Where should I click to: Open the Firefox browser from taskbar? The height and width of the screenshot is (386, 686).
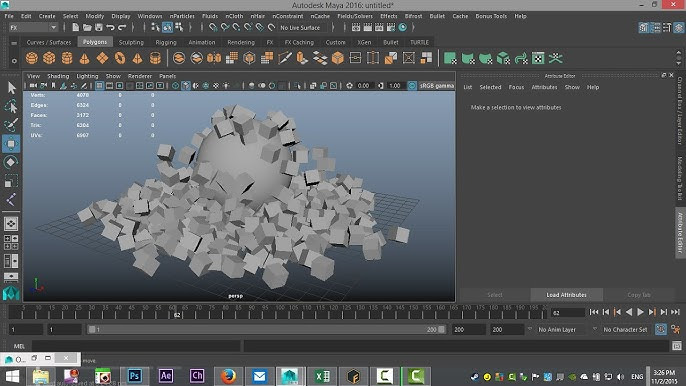pyautogui.click(x=228, y=376)
